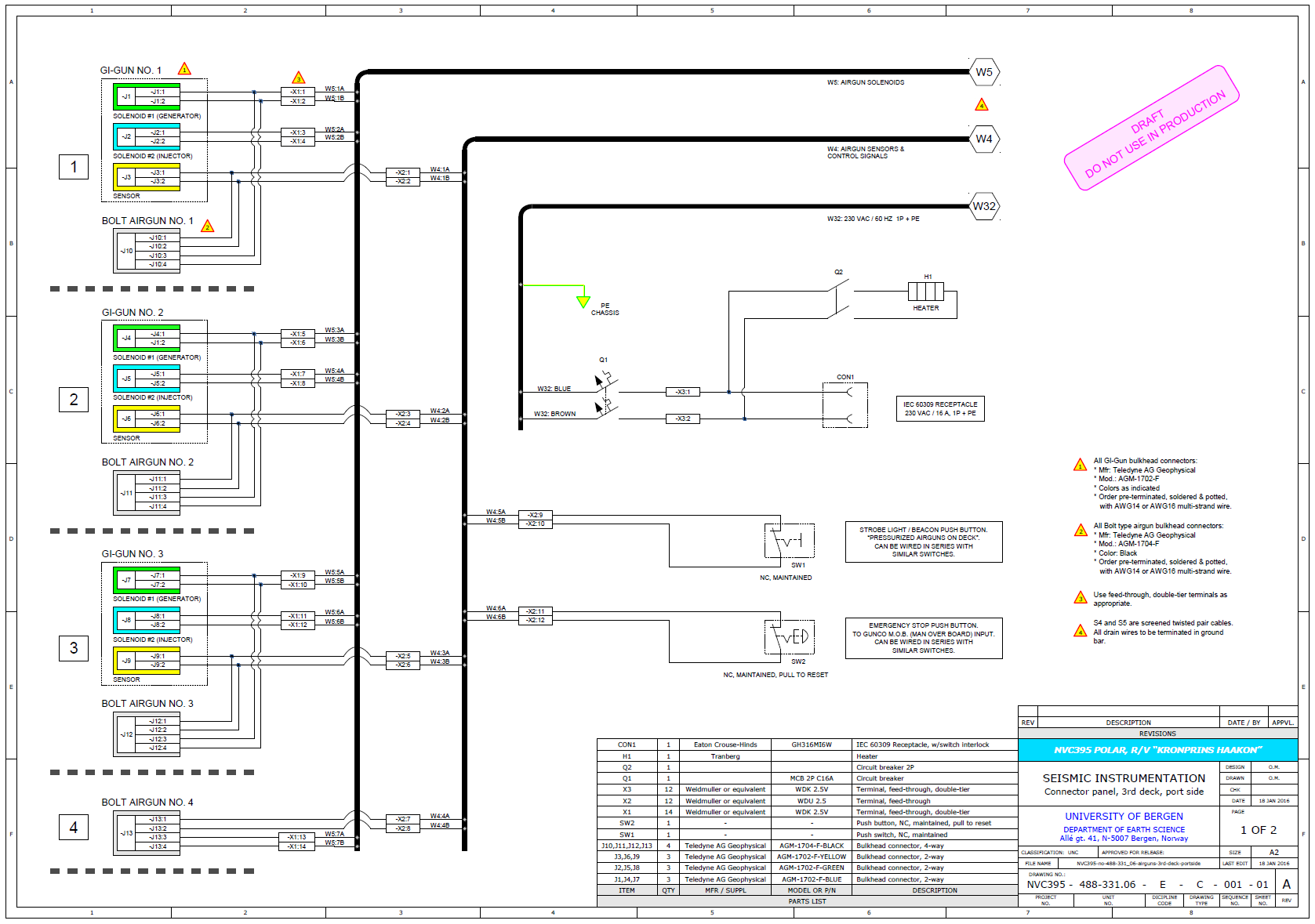This screenshot has width=1315, height=924.
Task: Select warning triangle beside BOLT AIRGUN NO. 1
Action: (x=207, y=226)
